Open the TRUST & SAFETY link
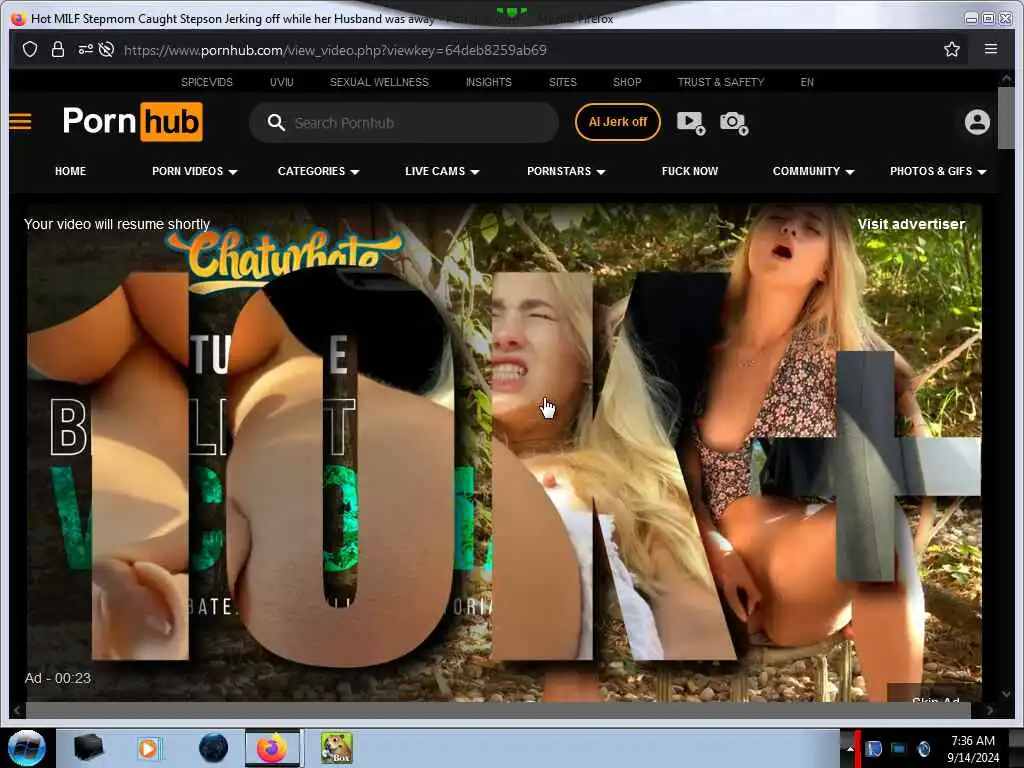The height and width of the screenshot is (768, 1024). tap(721, 82)
